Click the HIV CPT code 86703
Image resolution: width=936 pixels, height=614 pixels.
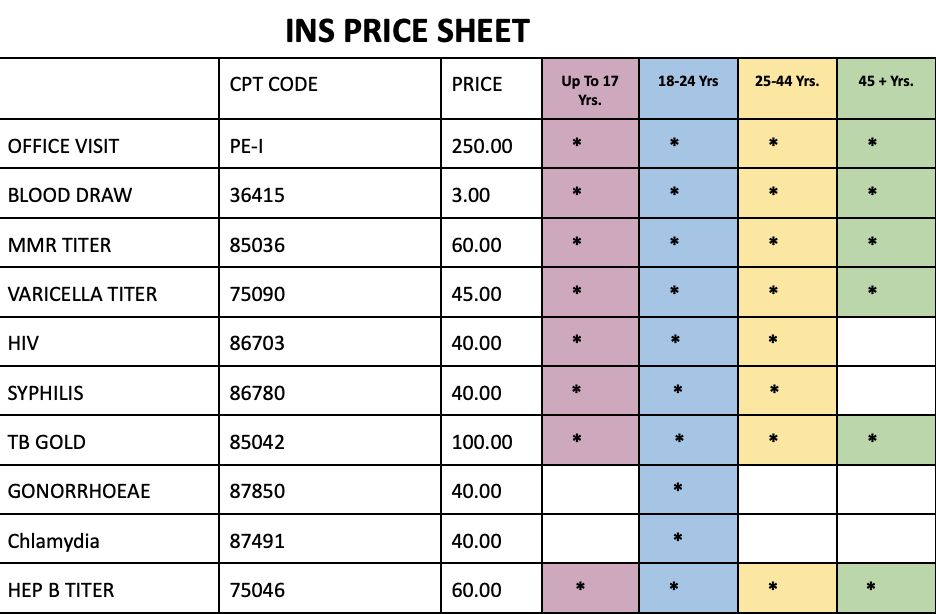point(257,343)
